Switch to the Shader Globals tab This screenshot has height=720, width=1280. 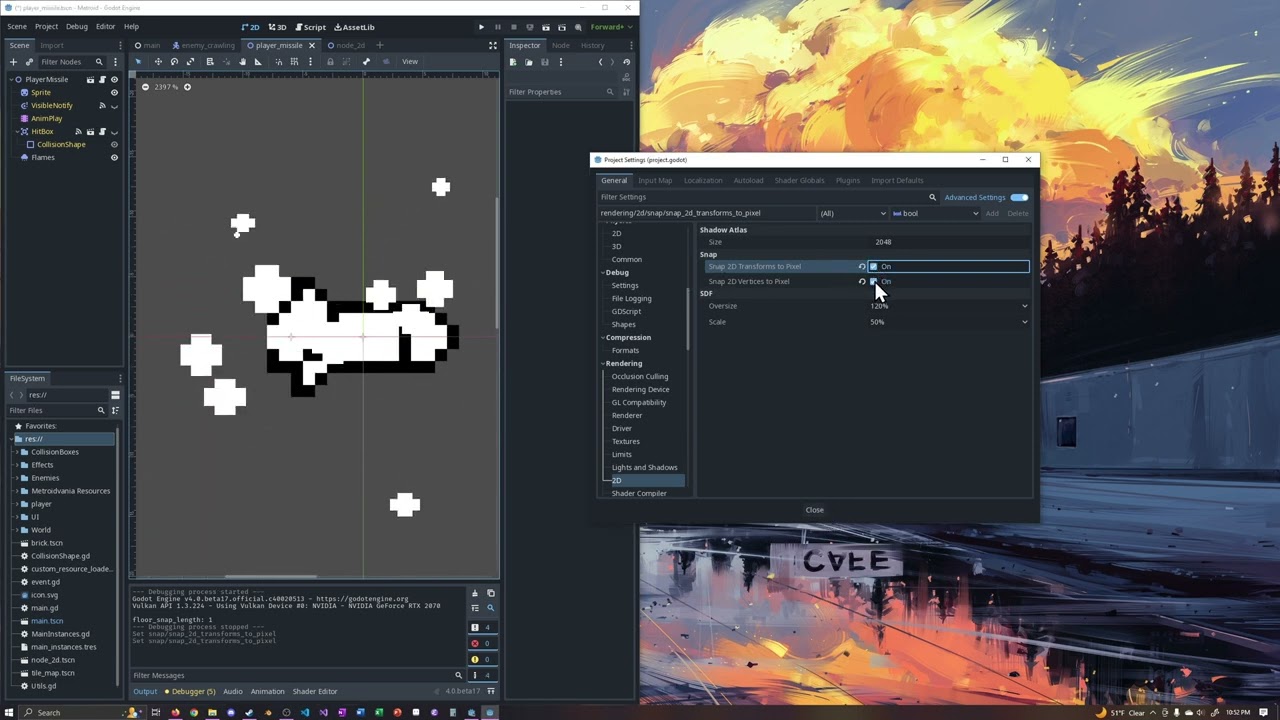(799, 181)
